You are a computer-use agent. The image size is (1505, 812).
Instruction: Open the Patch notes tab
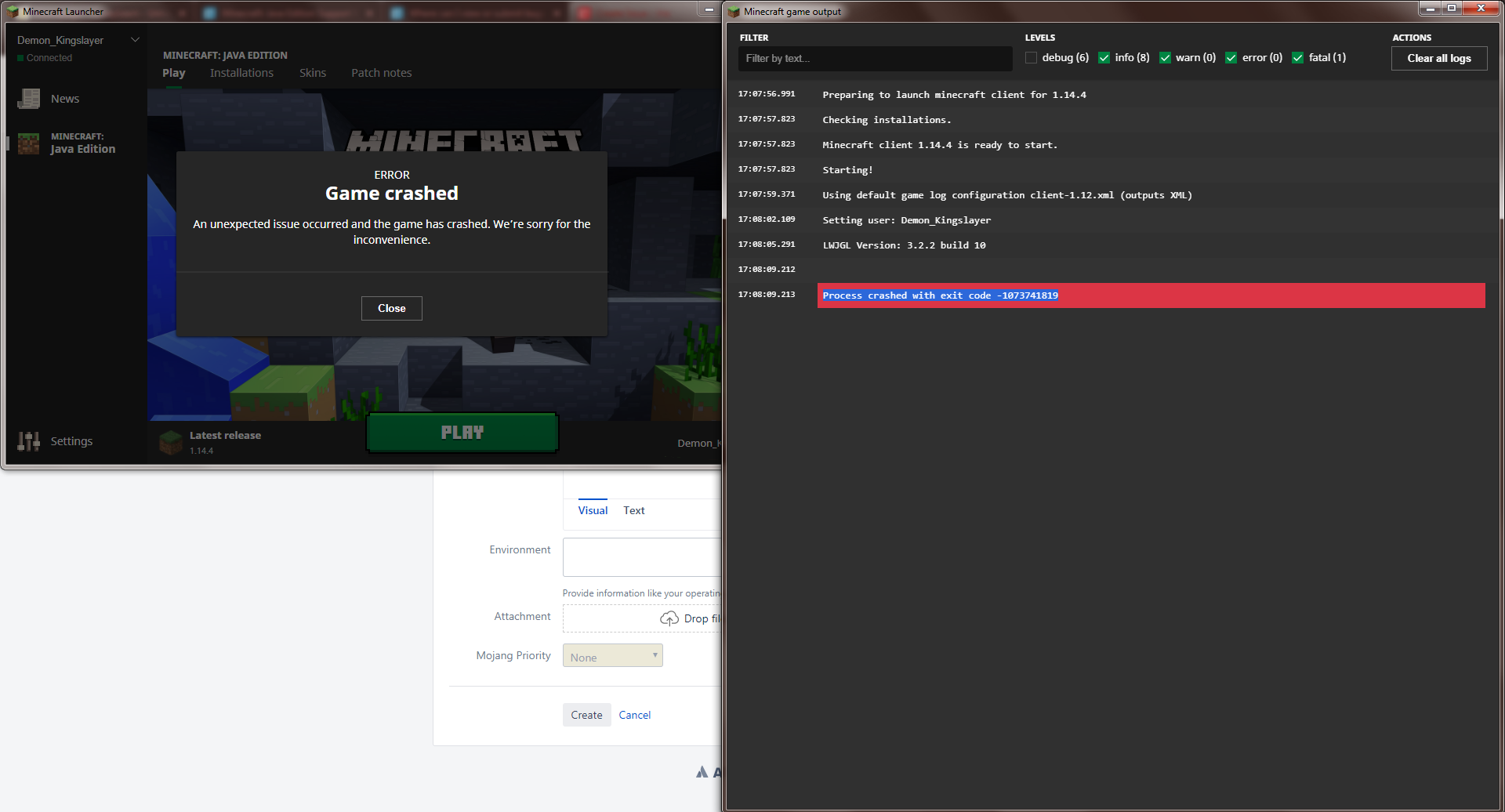coord(381,73)
